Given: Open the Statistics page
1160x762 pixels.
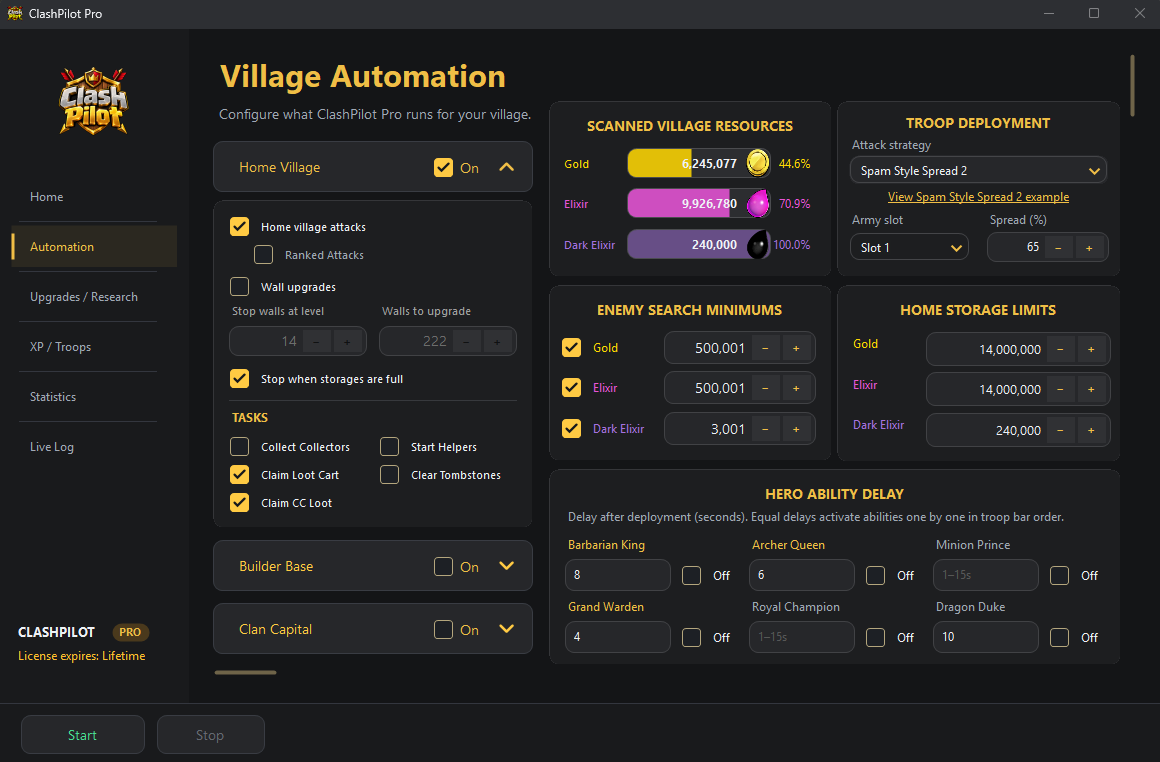Looking at the screenshot, I should click(53, 397).
